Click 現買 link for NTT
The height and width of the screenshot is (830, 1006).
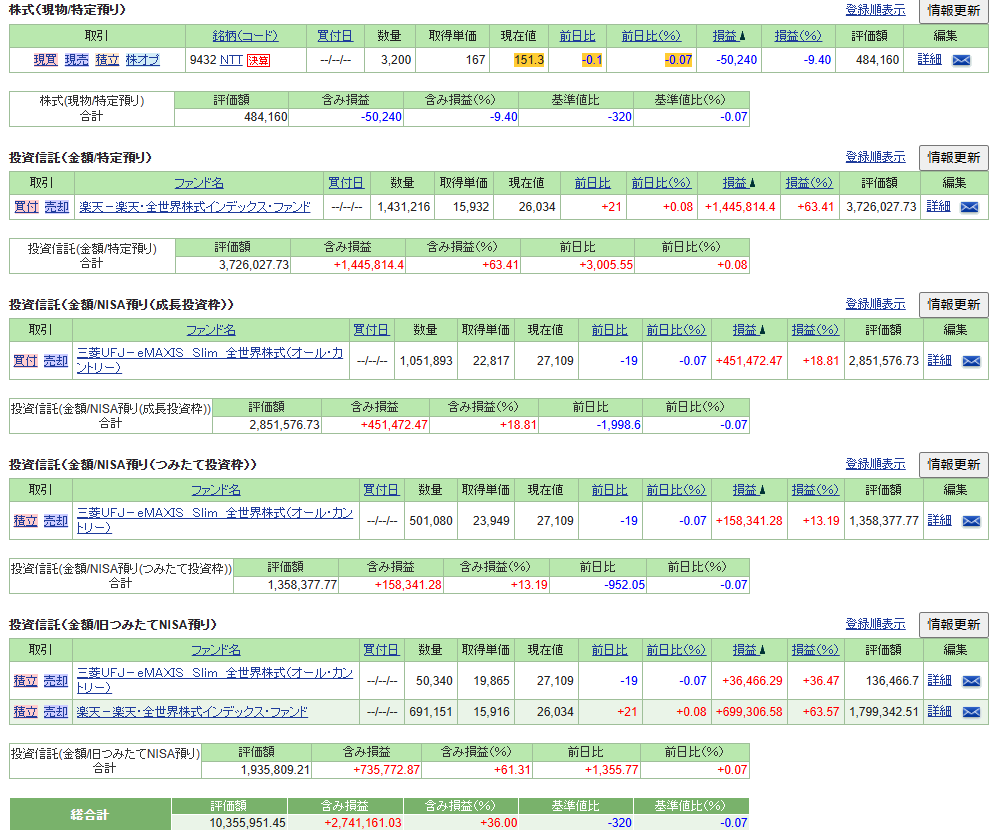[x=46, y=60]
